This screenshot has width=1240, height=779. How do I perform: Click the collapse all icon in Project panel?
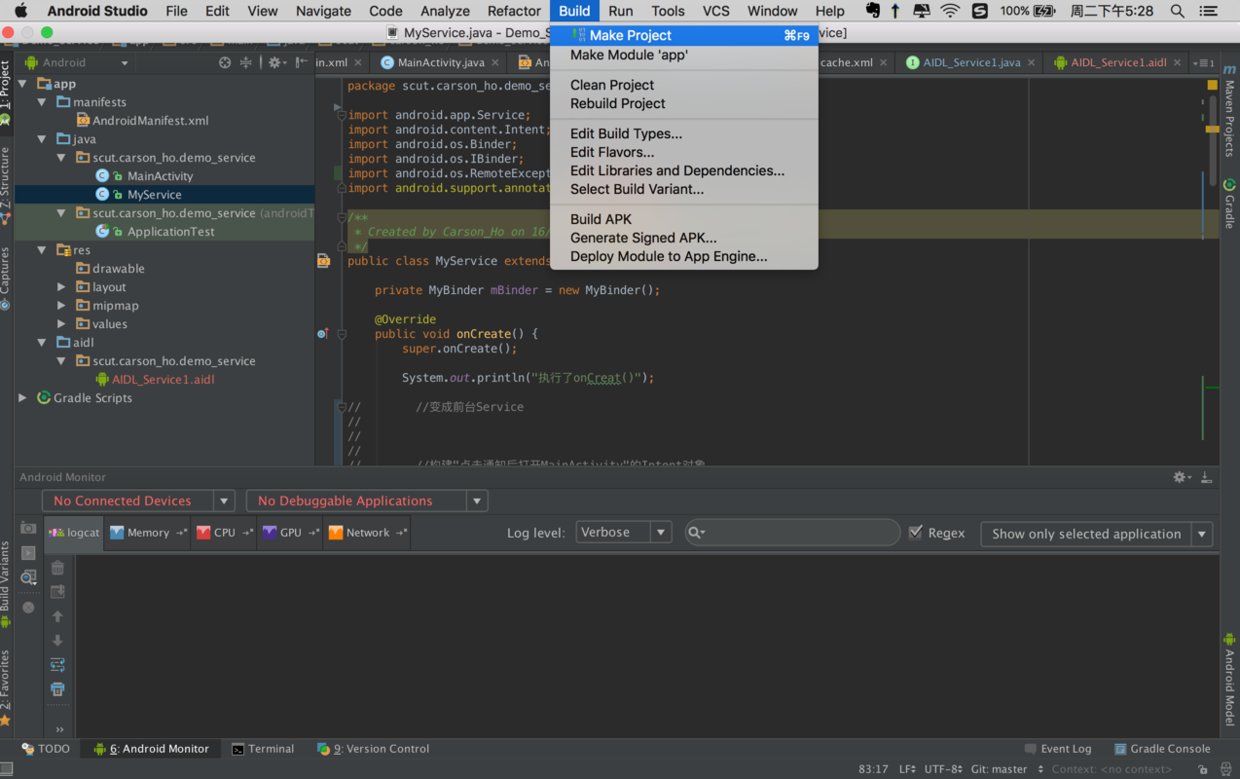click(x=246, y=62)
